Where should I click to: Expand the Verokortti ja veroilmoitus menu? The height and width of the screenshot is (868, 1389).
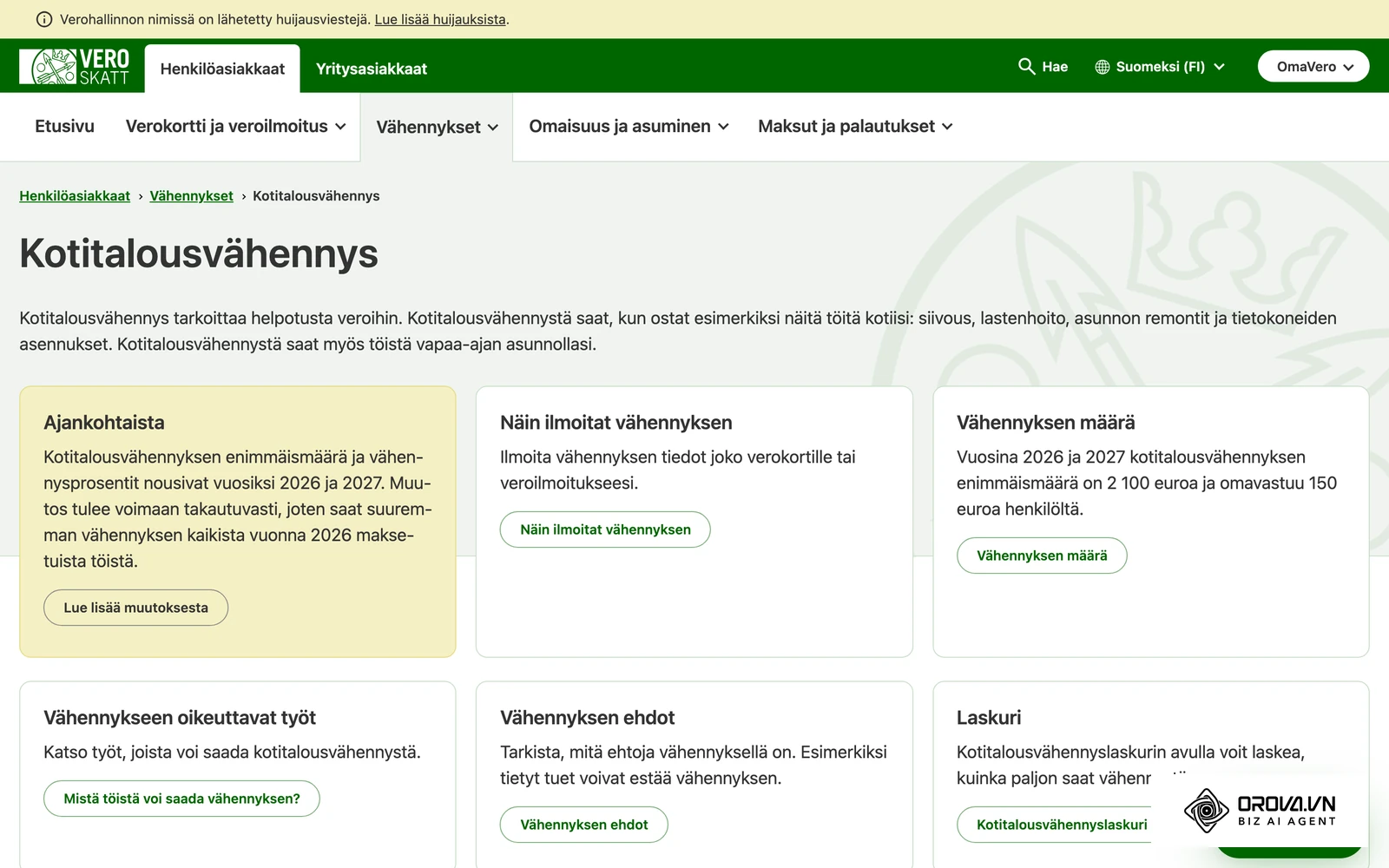pyautogui.click(x=236, y=127)
